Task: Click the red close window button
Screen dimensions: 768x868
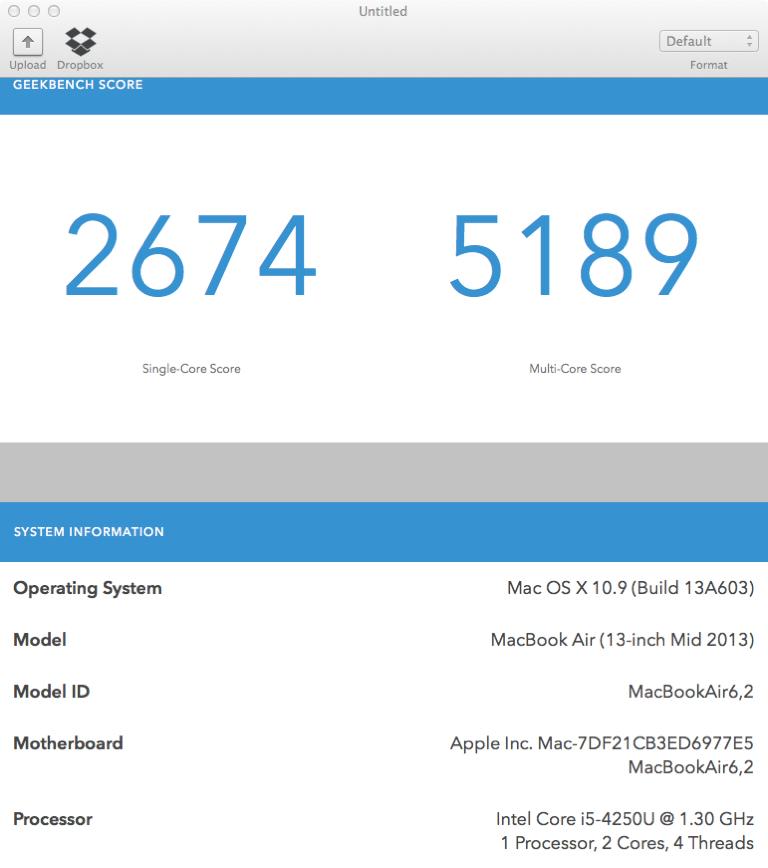Action: pos(14,11)
